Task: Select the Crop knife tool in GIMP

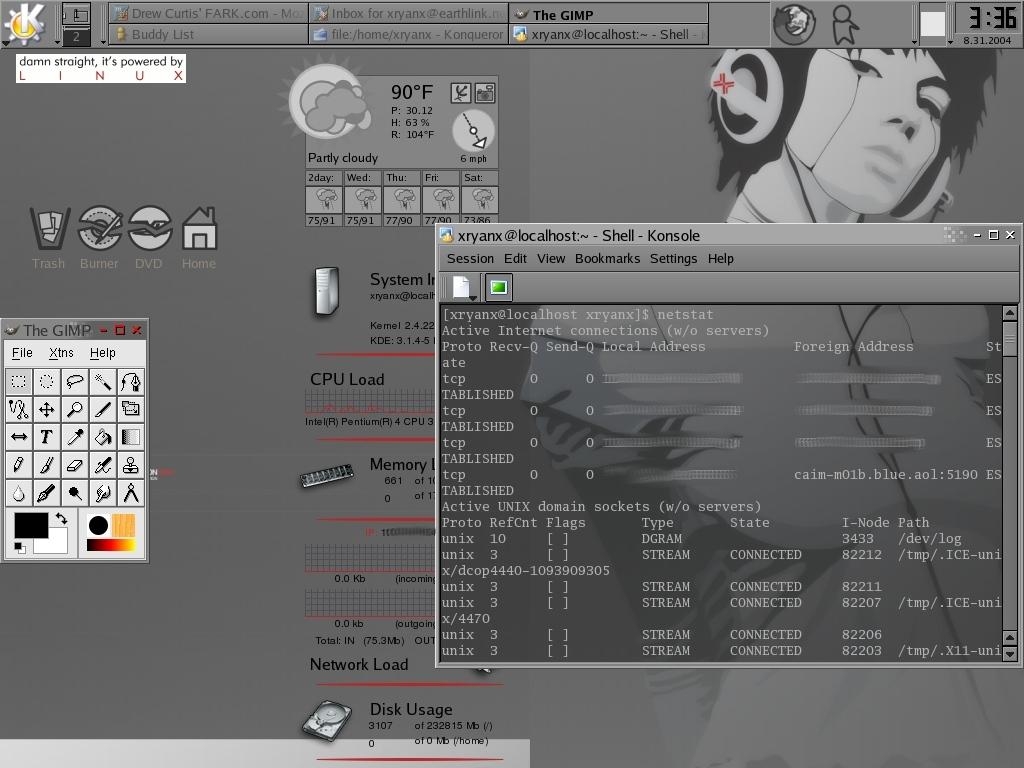Action: (103, 409)
